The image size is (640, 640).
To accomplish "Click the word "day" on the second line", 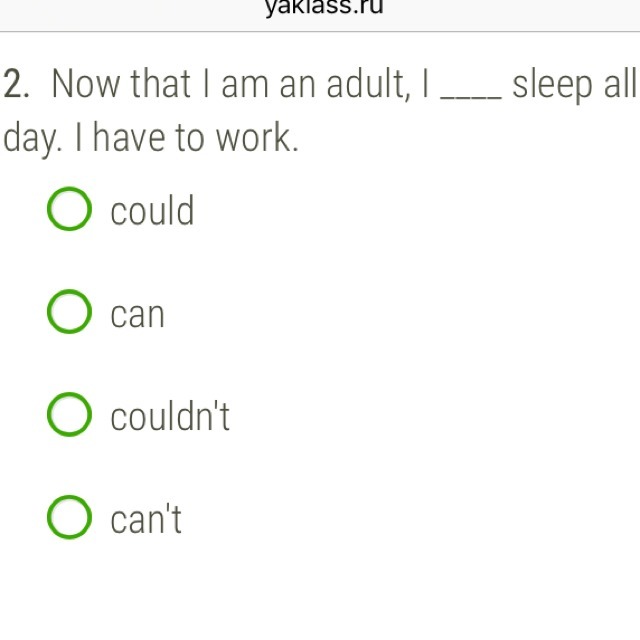I will 28,141.
